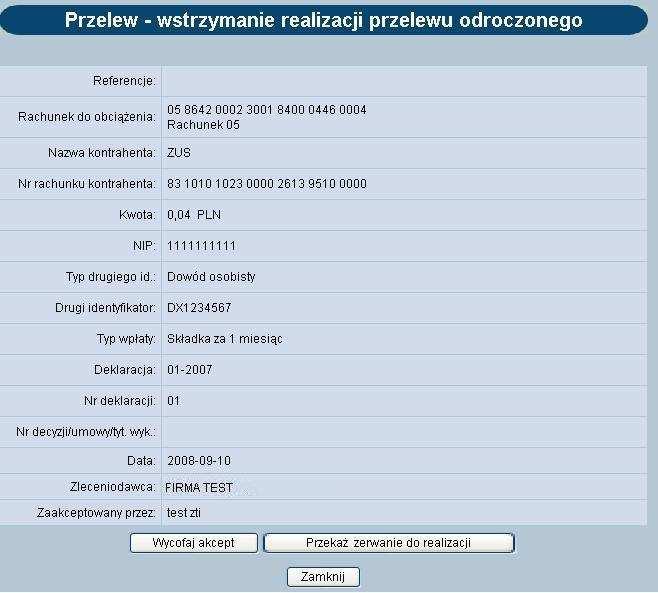Click Składka za 1 miesiąc value

[x=225, y=339]
